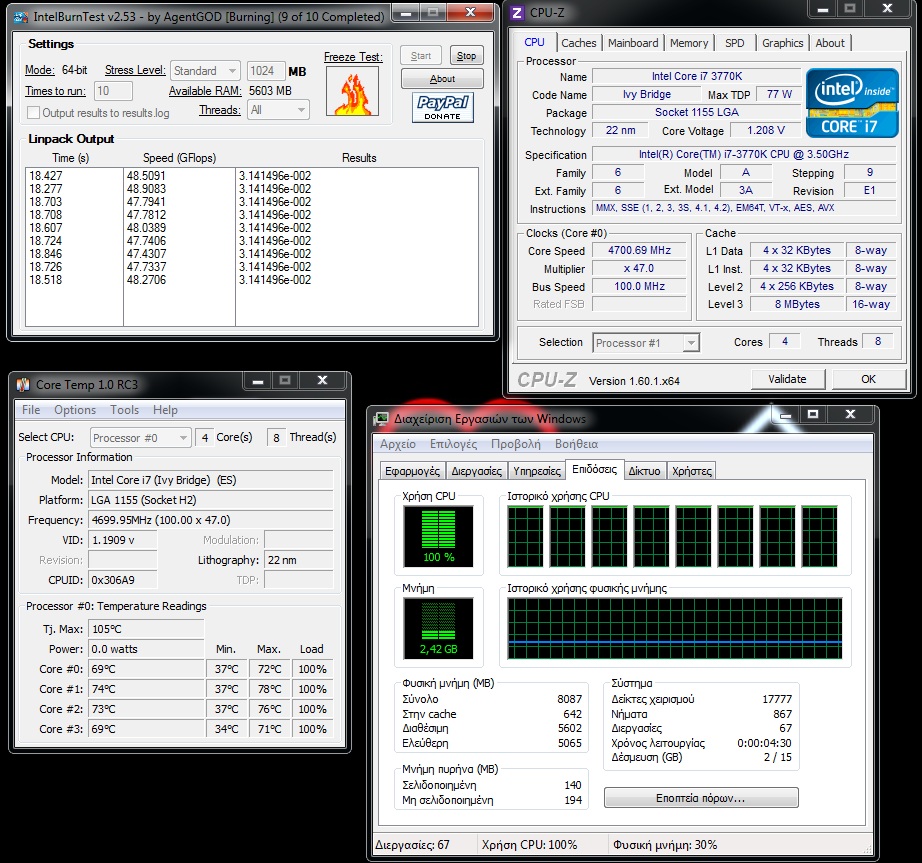Click the Times to run input field
The height and width of the screenshot is (863, 922).
point(113,91)
